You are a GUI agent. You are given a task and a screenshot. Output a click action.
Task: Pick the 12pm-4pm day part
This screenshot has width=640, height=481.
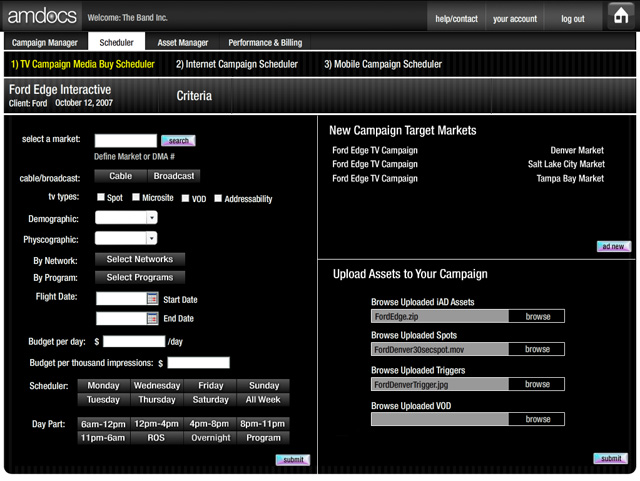coord(157,424)
